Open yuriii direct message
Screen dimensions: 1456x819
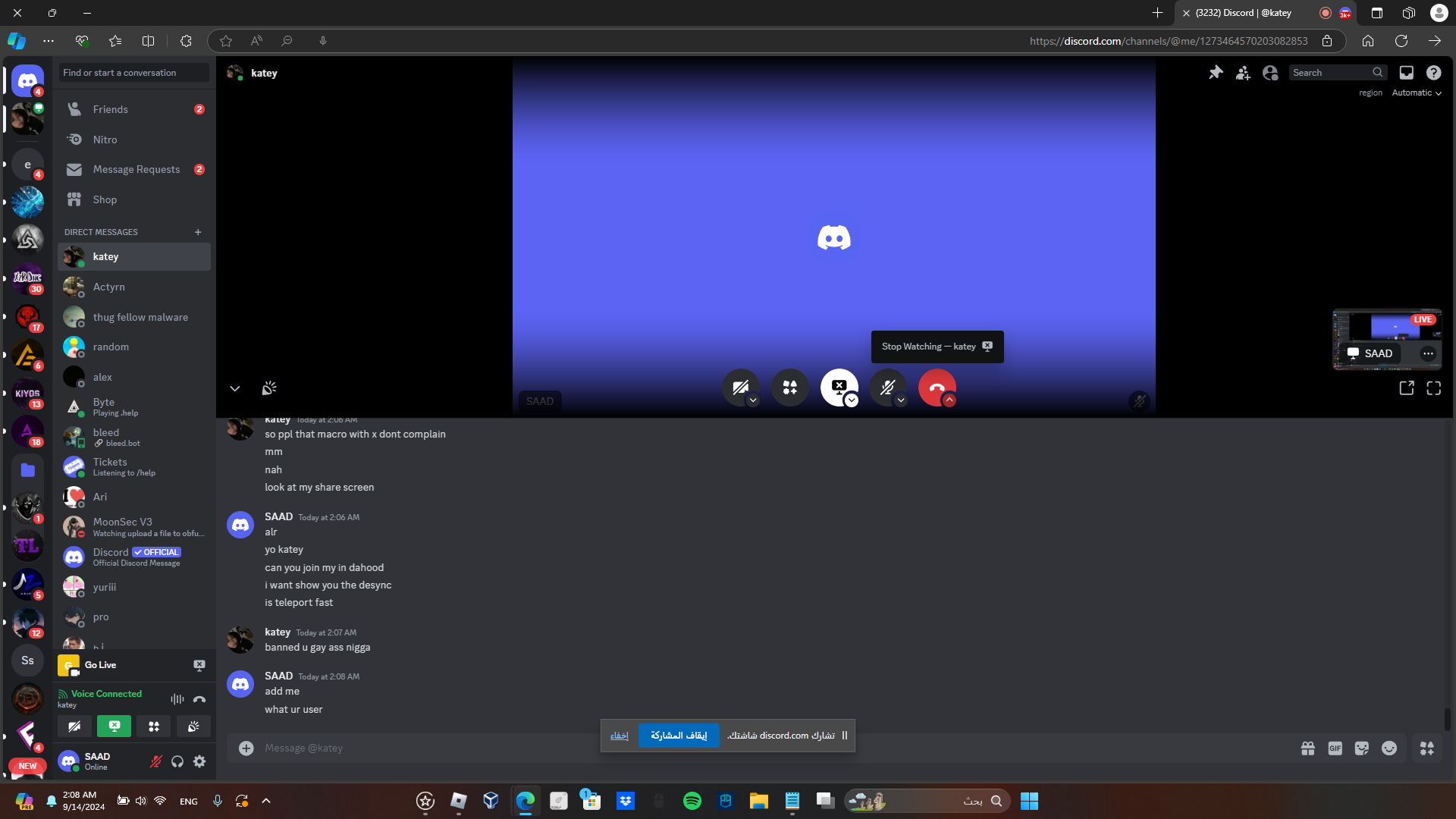[x=134, y=587]
